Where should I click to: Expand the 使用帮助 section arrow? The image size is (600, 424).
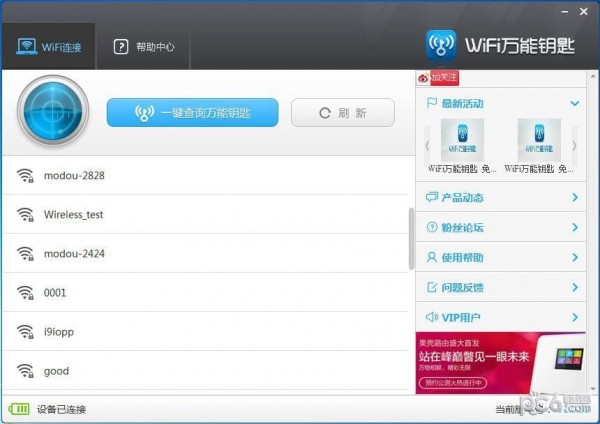click(575, 257)
